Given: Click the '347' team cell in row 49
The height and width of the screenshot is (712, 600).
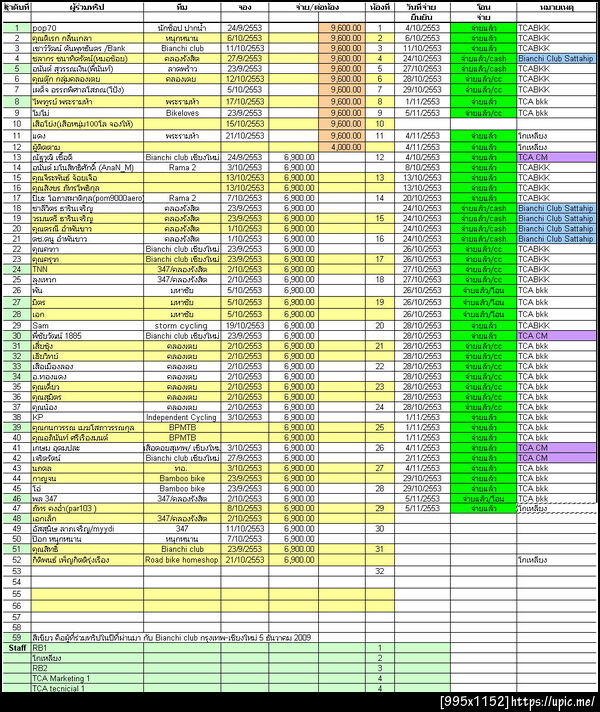Looking at the screenshot, I should click(x=182, y=529).
